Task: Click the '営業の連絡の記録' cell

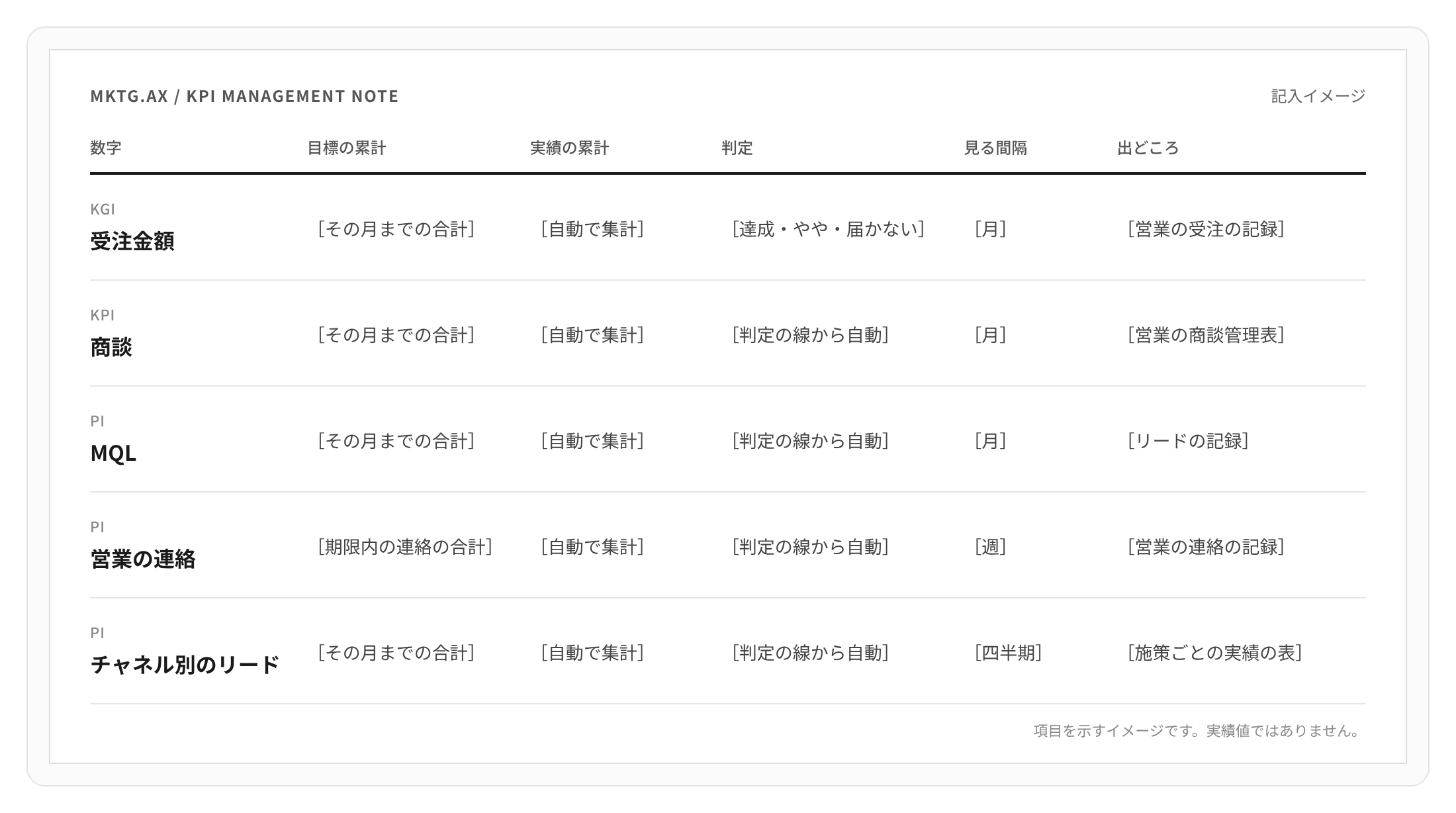Action: click(x=1206, y=547)
